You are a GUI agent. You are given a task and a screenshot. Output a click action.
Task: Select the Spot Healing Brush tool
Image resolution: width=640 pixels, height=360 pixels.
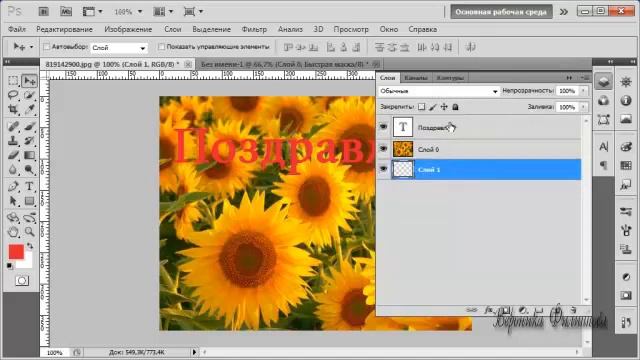[13, 126]
